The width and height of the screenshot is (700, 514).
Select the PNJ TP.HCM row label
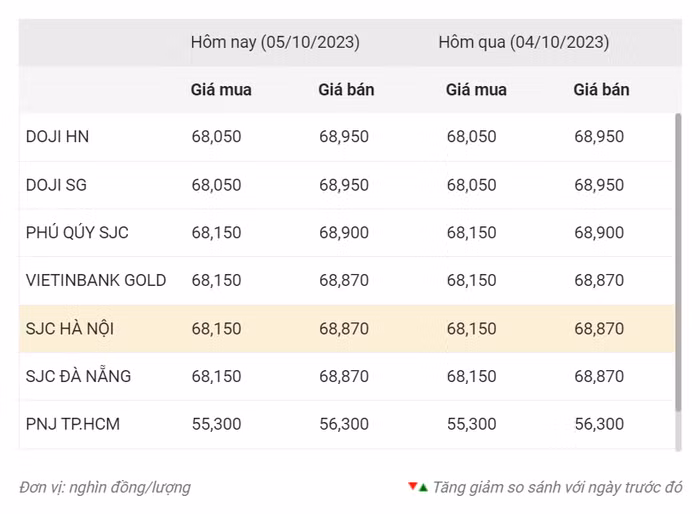[x=73, y=425]
